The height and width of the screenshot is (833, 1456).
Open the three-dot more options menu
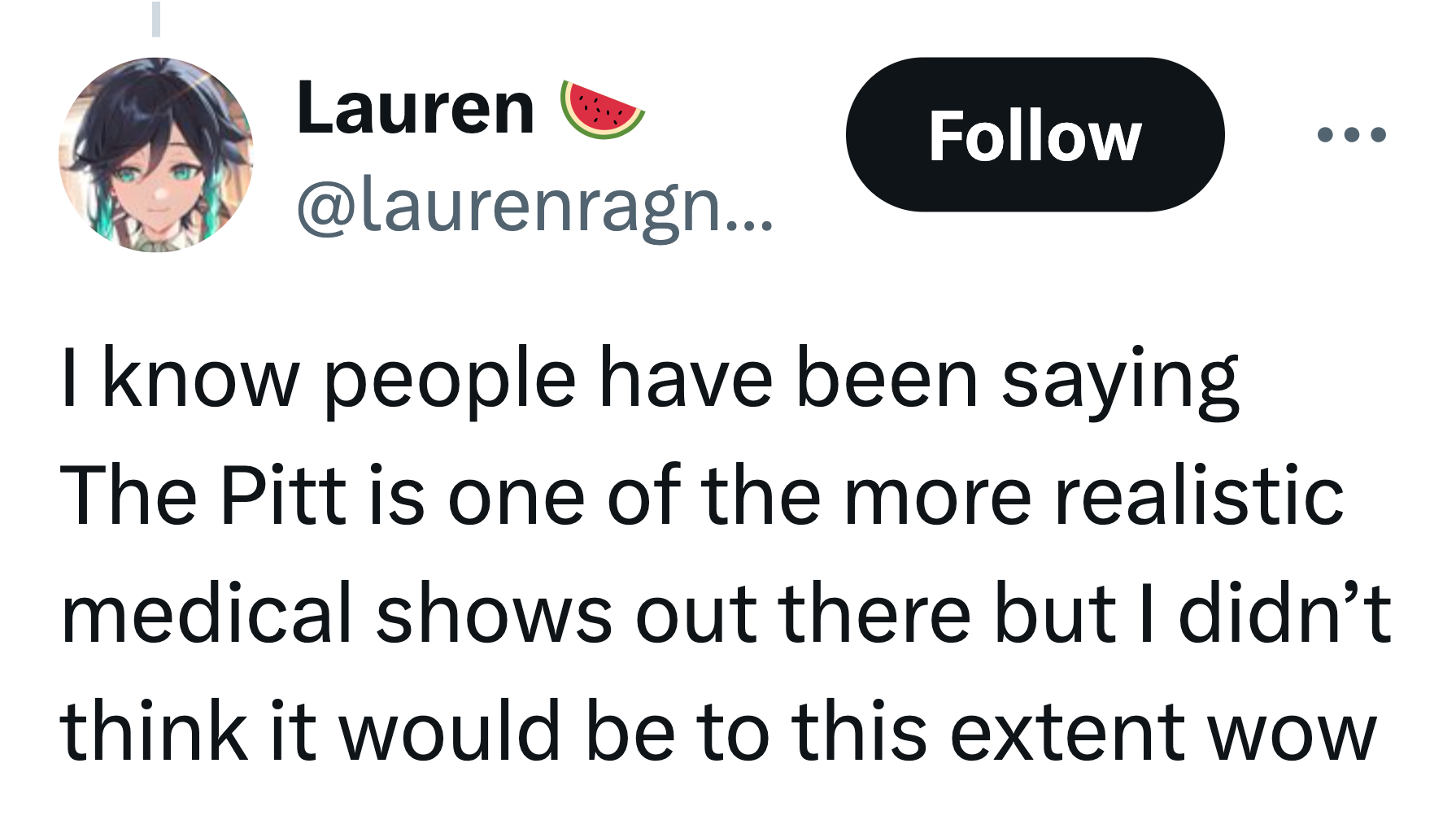coord(1351,134)
